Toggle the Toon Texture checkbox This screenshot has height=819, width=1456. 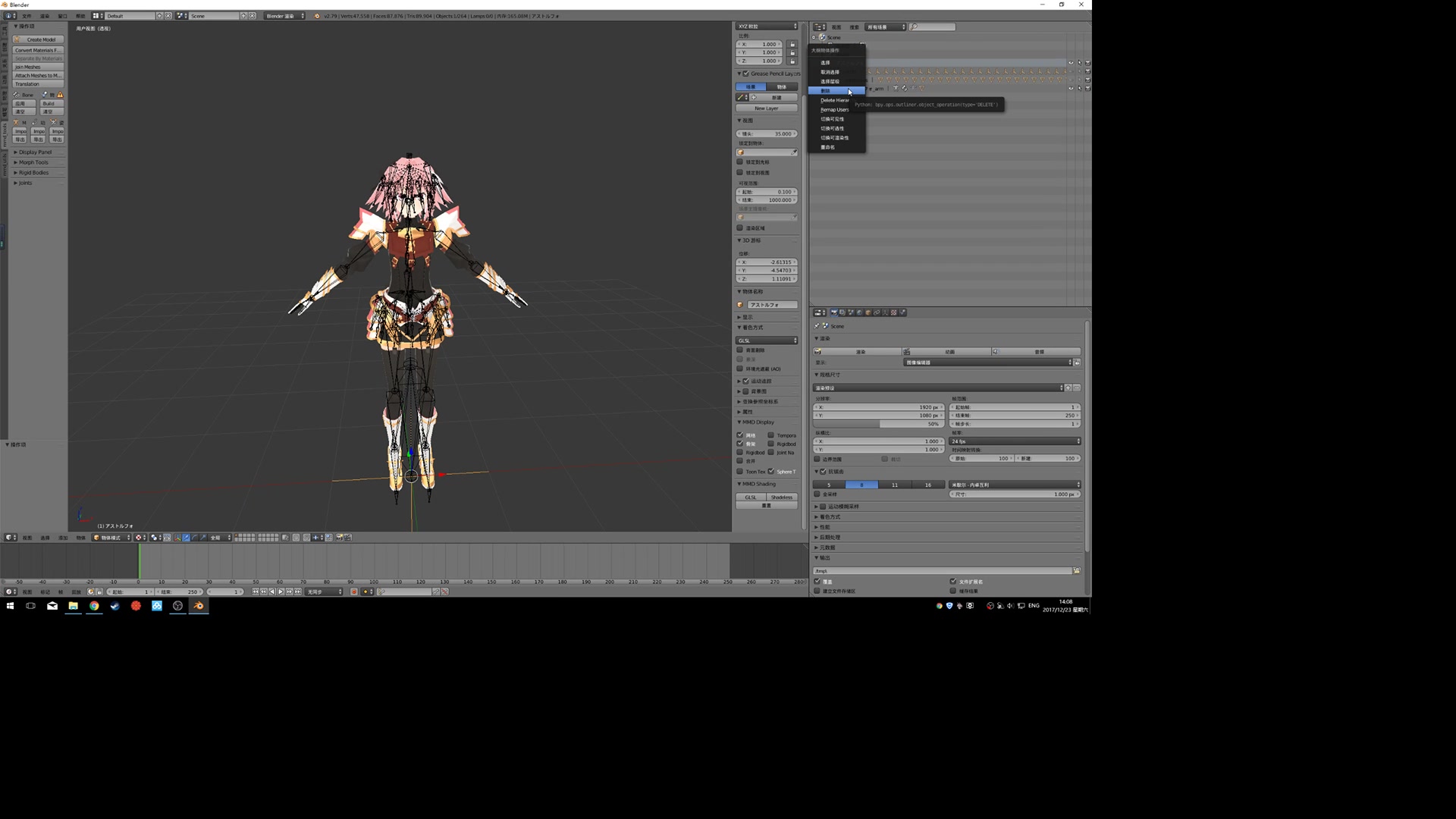(x=740, y=472)
